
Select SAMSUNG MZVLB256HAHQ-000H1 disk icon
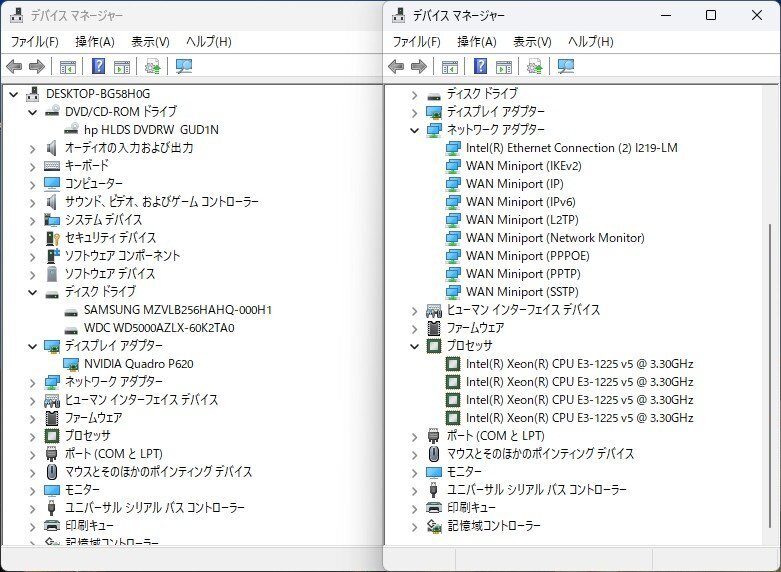71,310
